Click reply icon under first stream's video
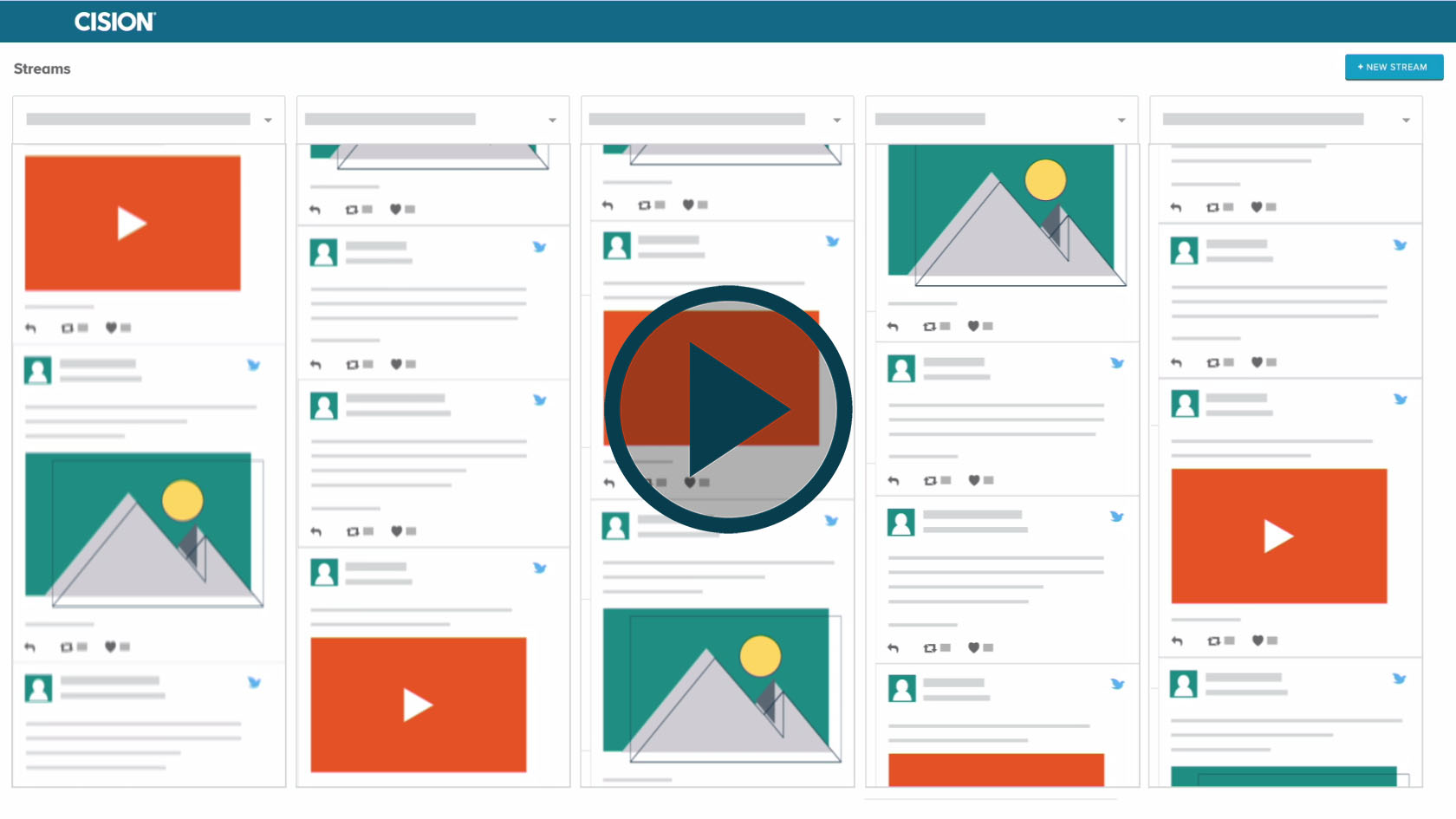The height and width of the screenshot is (819, 1456). click(x=31, y=328)
